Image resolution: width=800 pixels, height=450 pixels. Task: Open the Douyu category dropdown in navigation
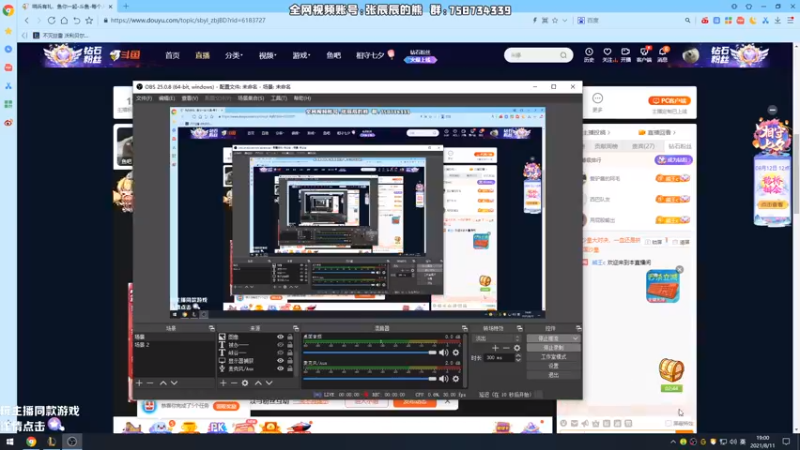[234, 55]
